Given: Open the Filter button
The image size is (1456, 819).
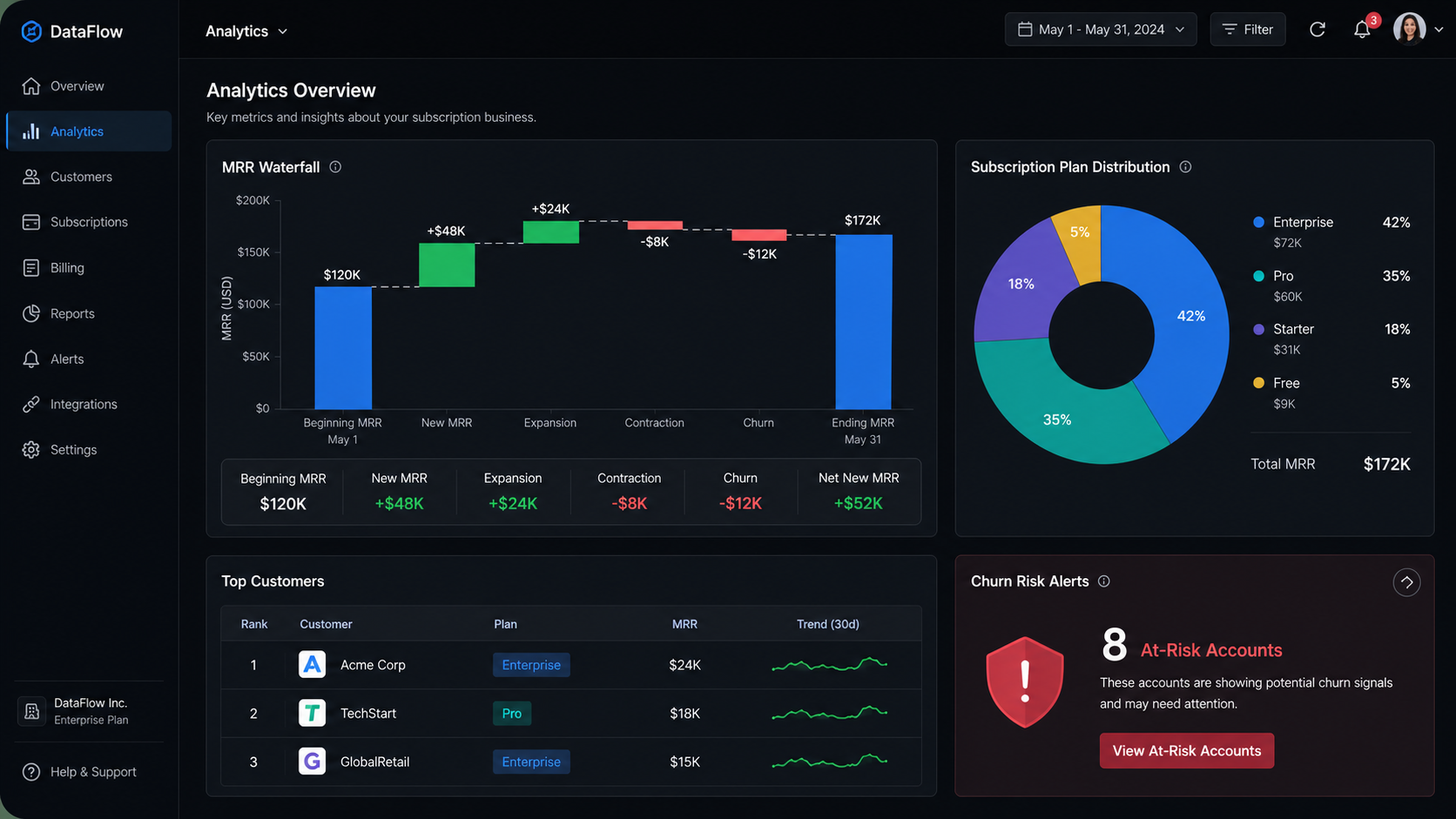Looking at the screenshot, I should [x=1248, y=30].
